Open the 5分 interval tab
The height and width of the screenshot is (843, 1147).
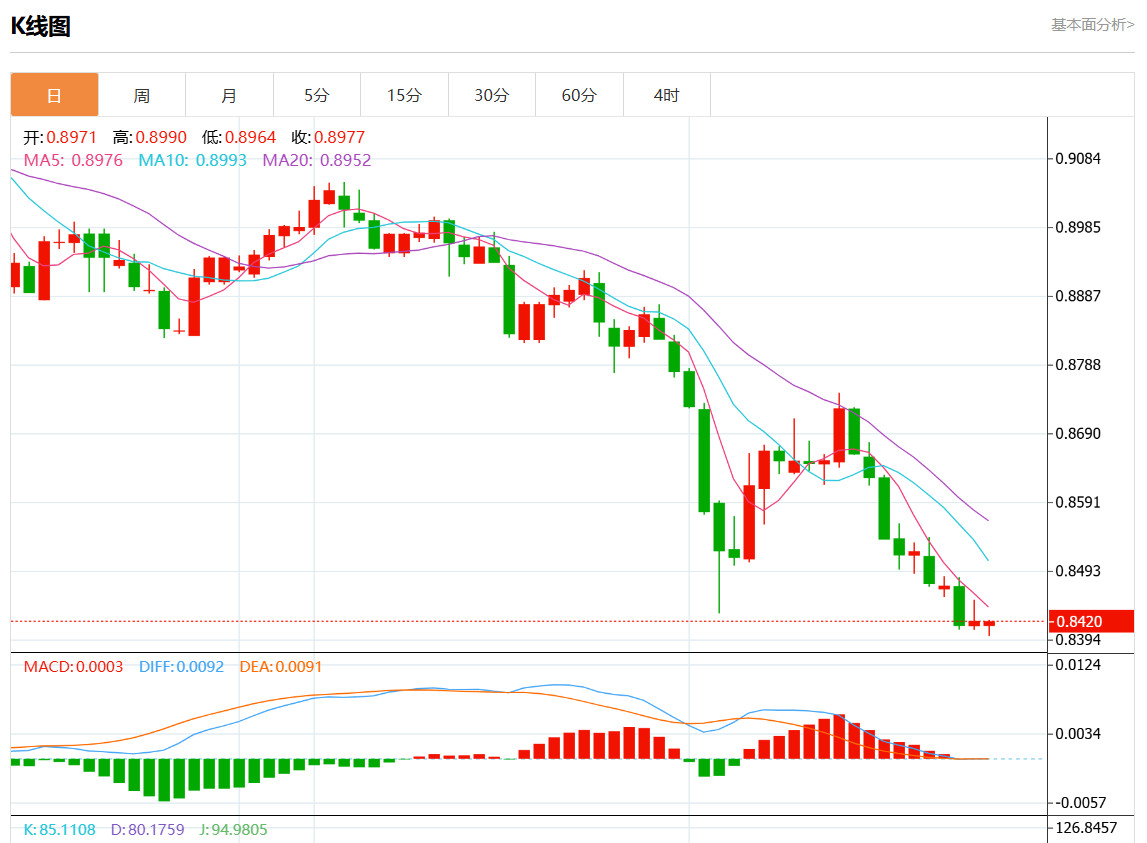coord(317,94)
